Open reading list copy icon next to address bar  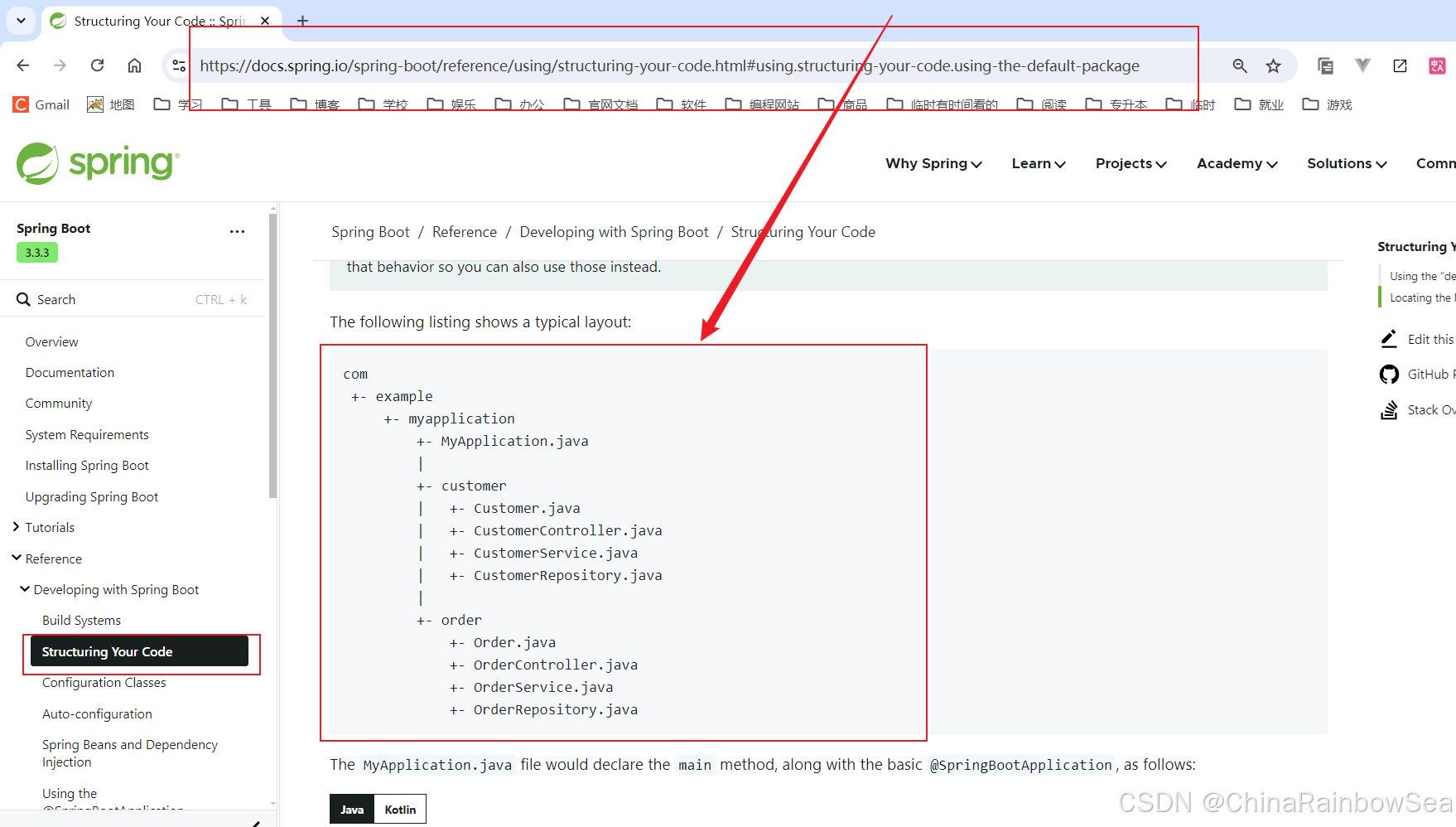[x=1326, y=65]
